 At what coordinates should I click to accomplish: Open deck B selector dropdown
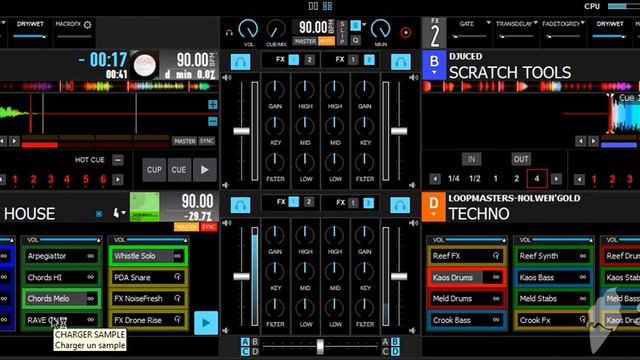pyautogui.click(x=434, y=73)
